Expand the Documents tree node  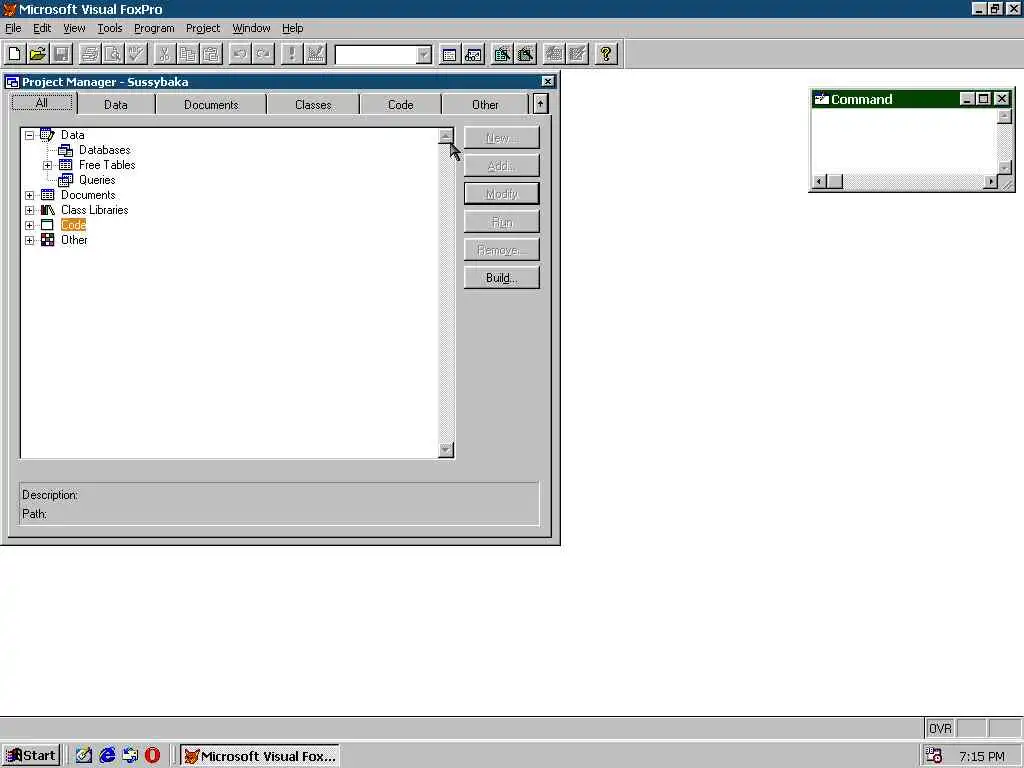pyautogui.click(x=29, y=195)
